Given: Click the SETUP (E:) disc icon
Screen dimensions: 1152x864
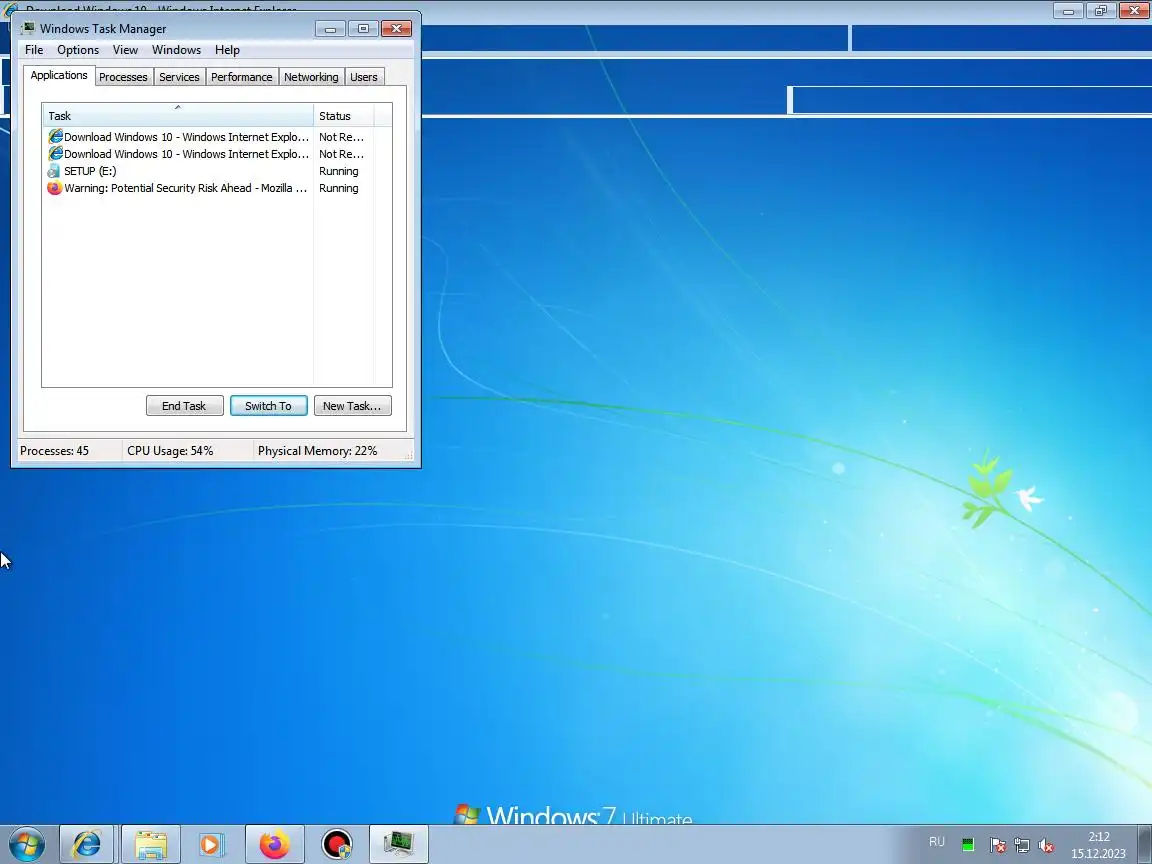Looking at the screenshot, I should tap(54, 171).
